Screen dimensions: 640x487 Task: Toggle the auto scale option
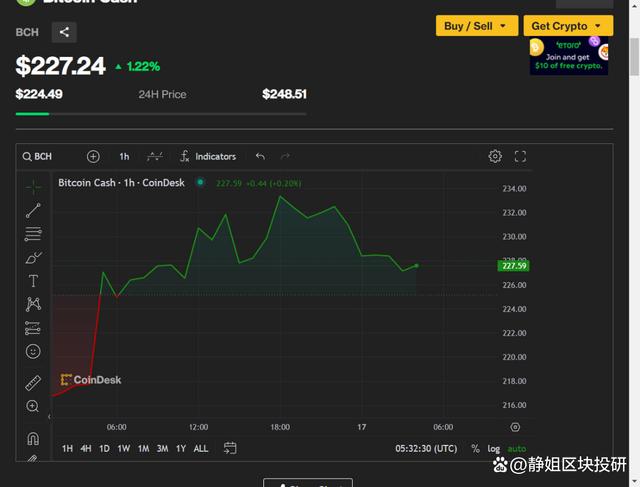pos(516,449)
